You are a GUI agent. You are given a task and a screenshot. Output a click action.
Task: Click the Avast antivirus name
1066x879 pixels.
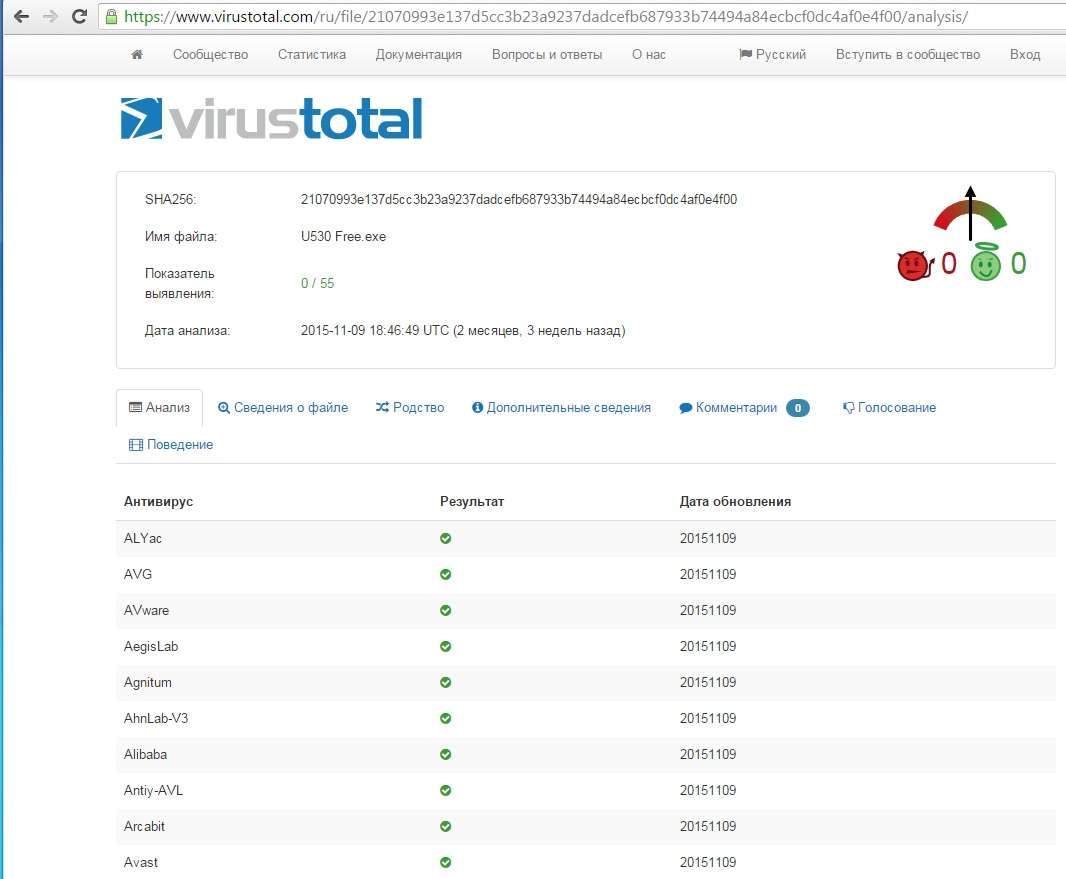click(x=141, y=863)
